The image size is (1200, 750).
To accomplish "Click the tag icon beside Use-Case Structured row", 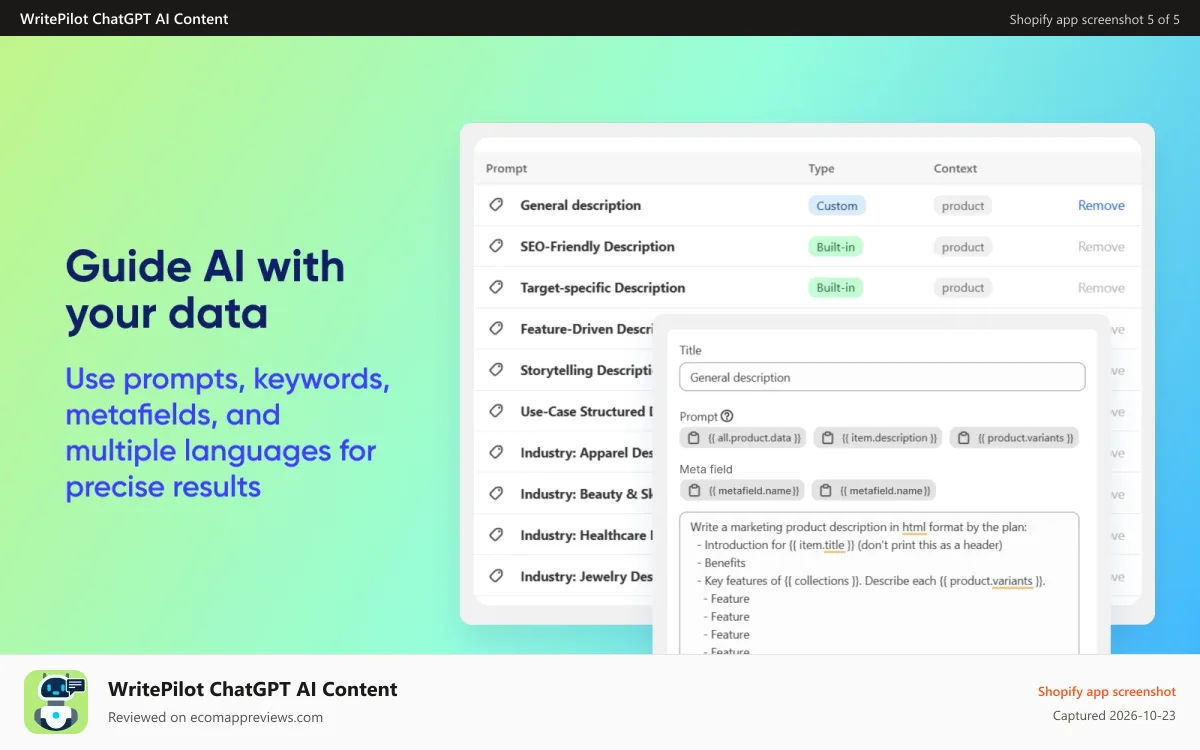I will coord(496,411).
